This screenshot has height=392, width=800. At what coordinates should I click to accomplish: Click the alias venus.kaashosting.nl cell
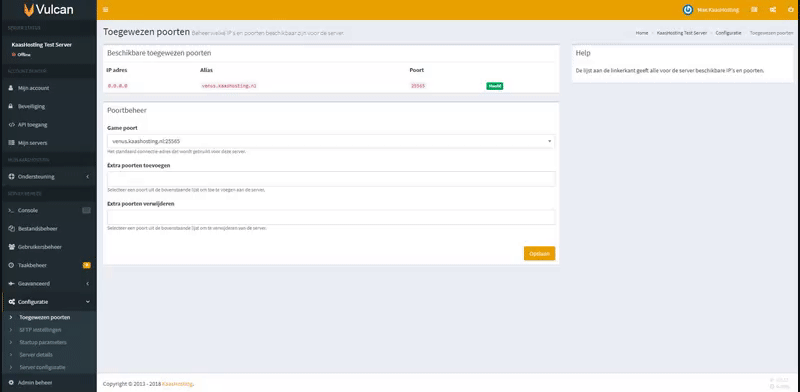pos(229,86)
